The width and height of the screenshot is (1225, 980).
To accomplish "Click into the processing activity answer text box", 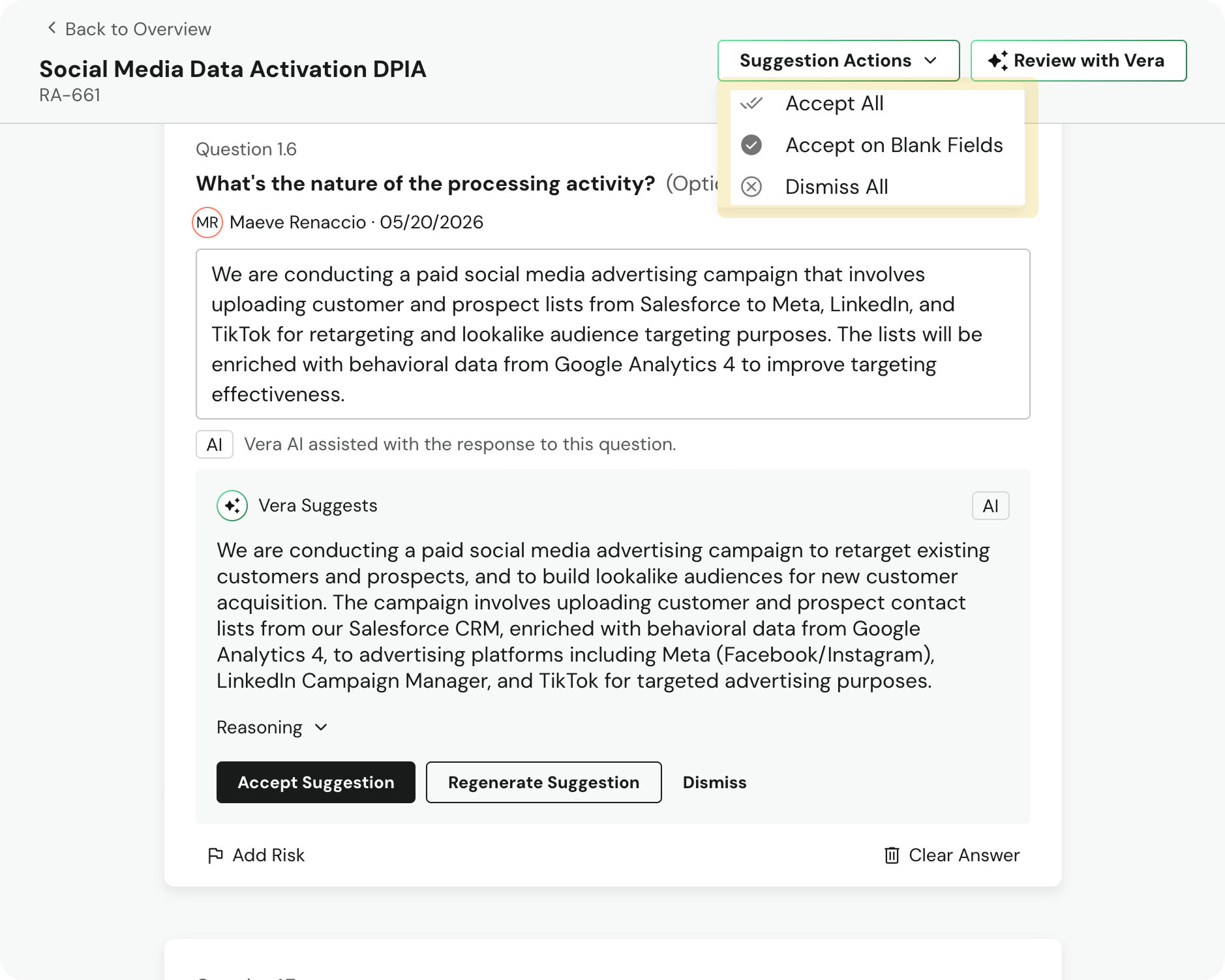I will (612, 334).
